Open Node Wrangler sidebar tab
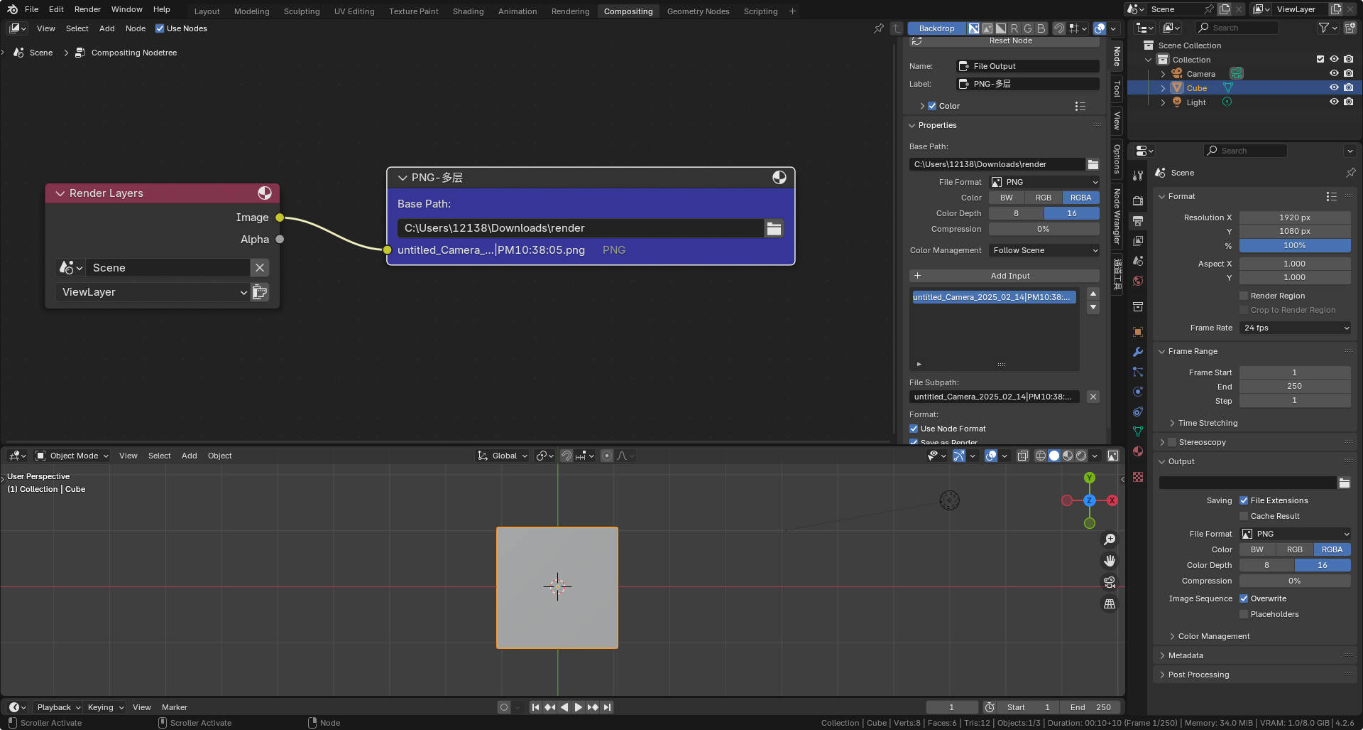The height and width of the screenshot is (730, 1363). [x=1117, y=216]
